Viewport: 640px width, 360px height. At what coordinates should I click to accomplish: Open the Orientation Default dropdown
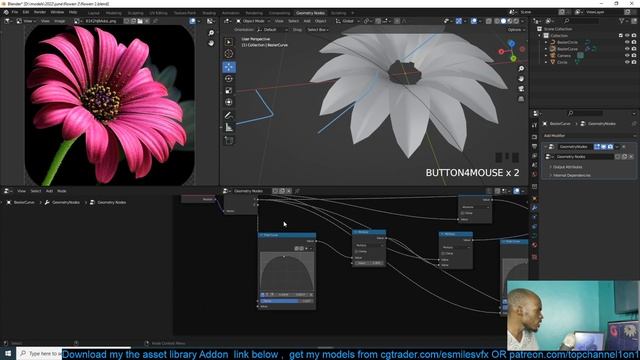coord(273,30)
